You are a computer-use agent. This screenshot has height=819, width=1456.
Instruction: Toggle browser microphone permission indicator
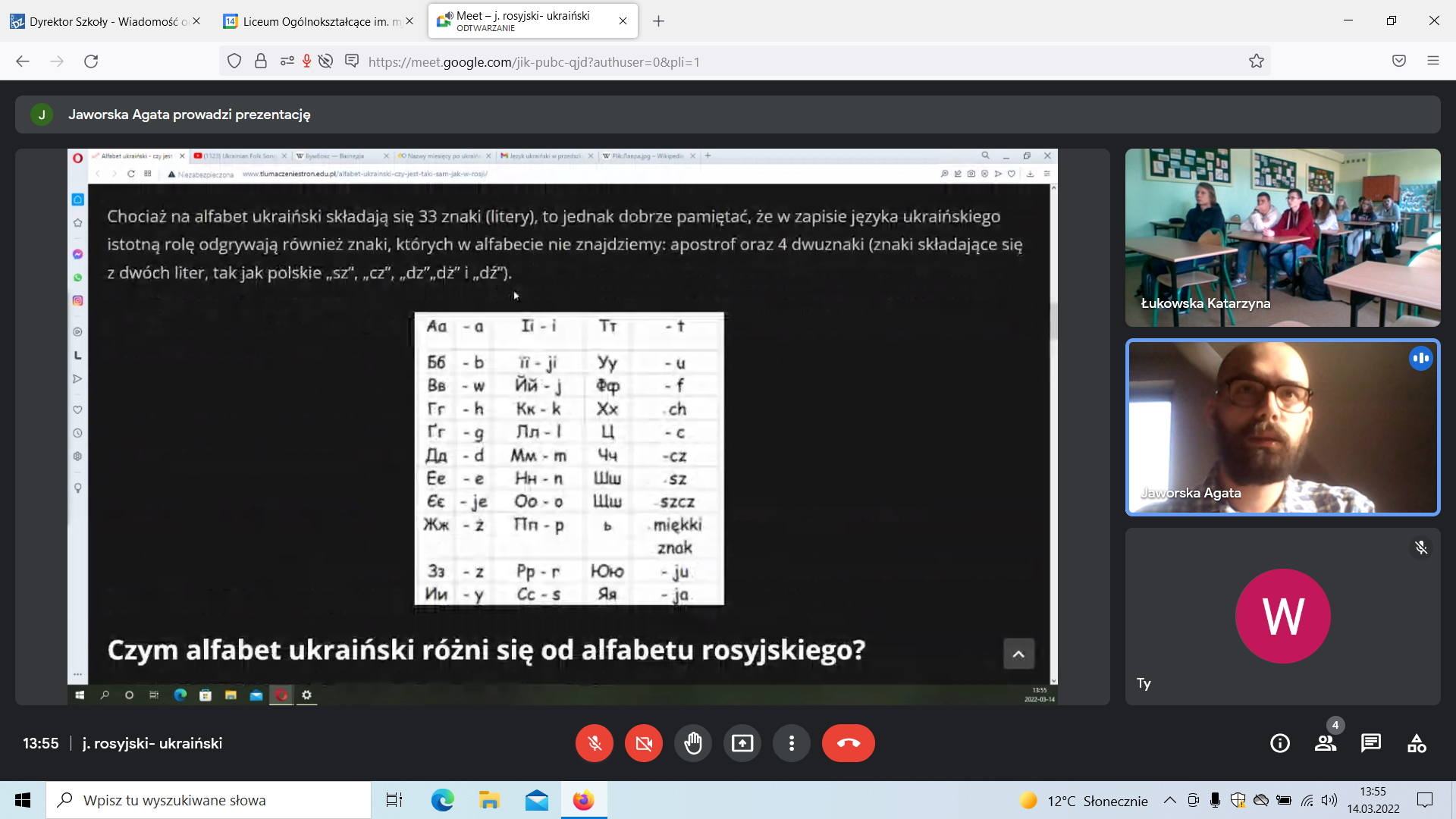306,61
